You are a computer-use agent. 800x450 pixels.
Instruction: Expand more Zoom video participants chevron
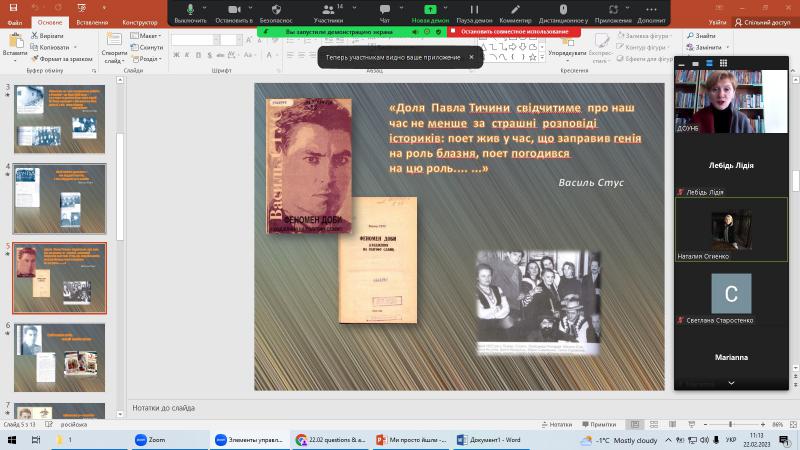(731, 383)
